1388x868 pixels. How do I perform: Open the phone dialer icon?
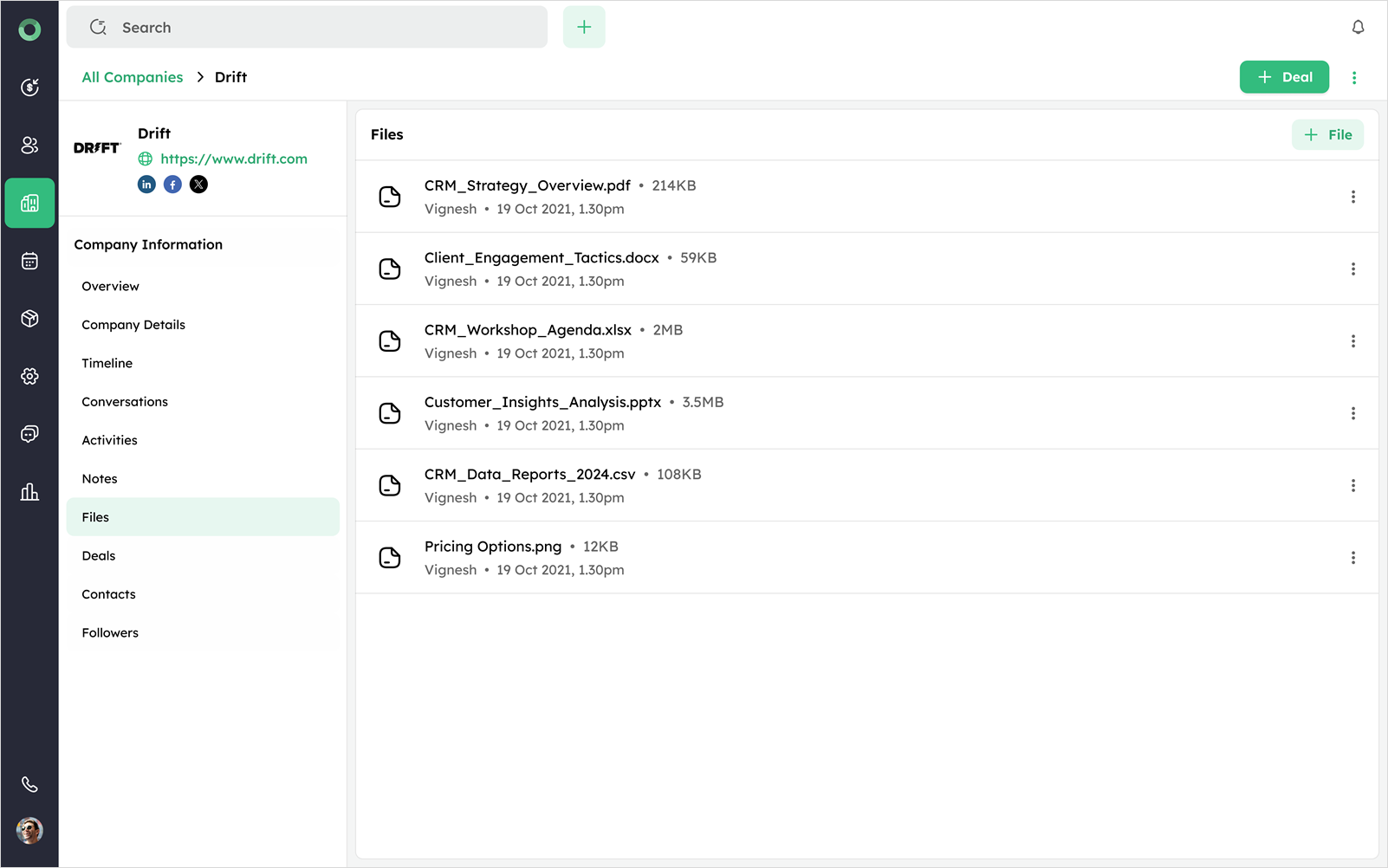tap(29, 785)
